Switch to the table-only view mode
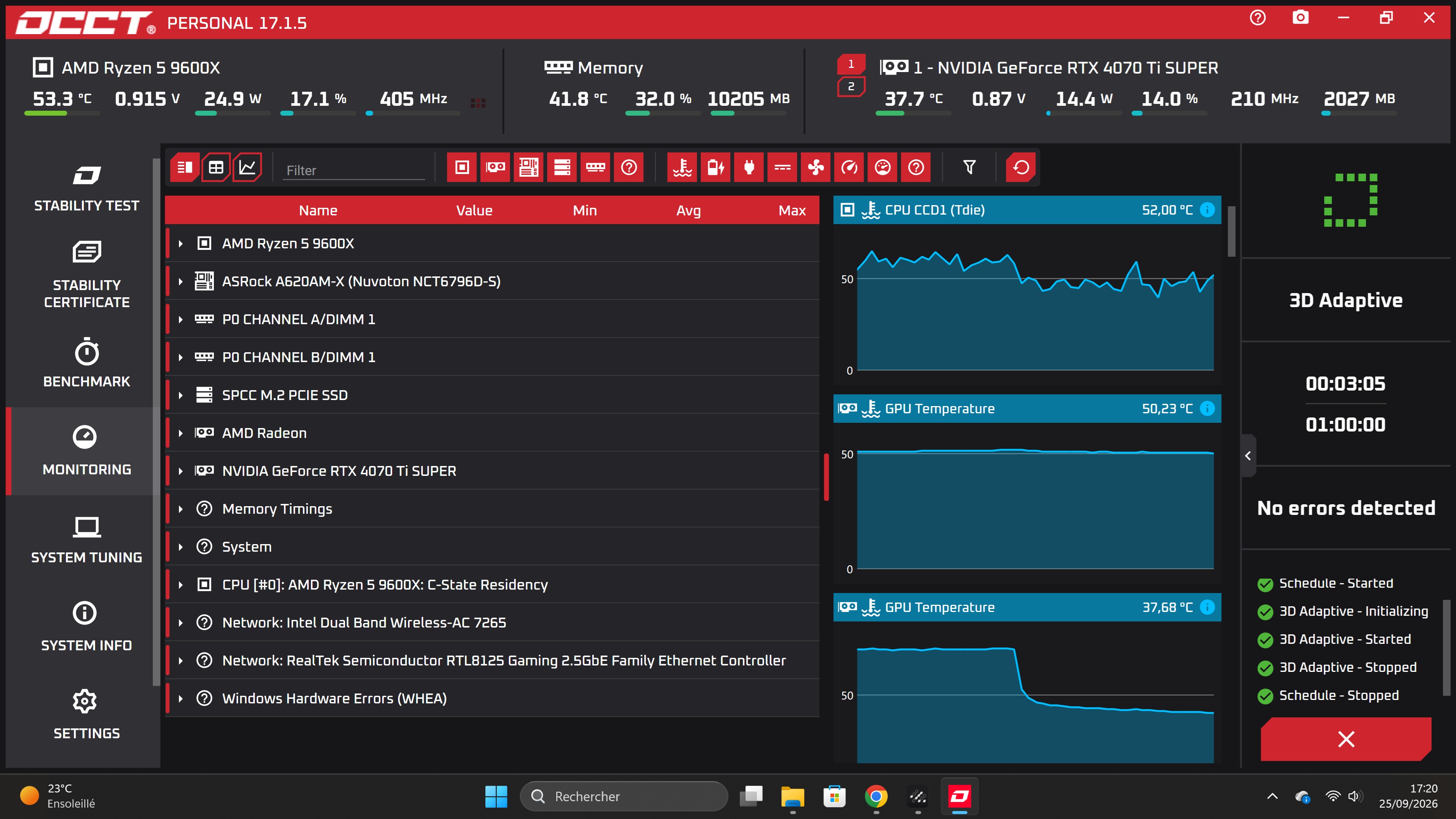This screenshot has width=1456, height=819. pyautogui.click(x=216, y=167)
